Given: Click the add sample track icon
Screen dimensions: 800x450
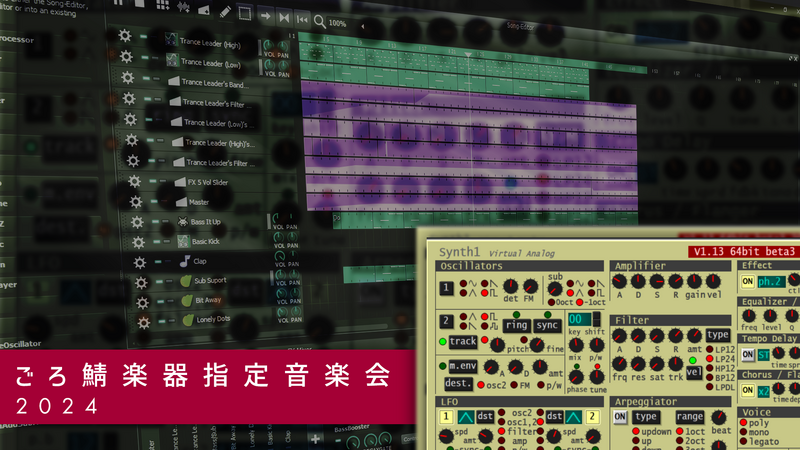Looking at the screenshot, I should pos(183,7).
